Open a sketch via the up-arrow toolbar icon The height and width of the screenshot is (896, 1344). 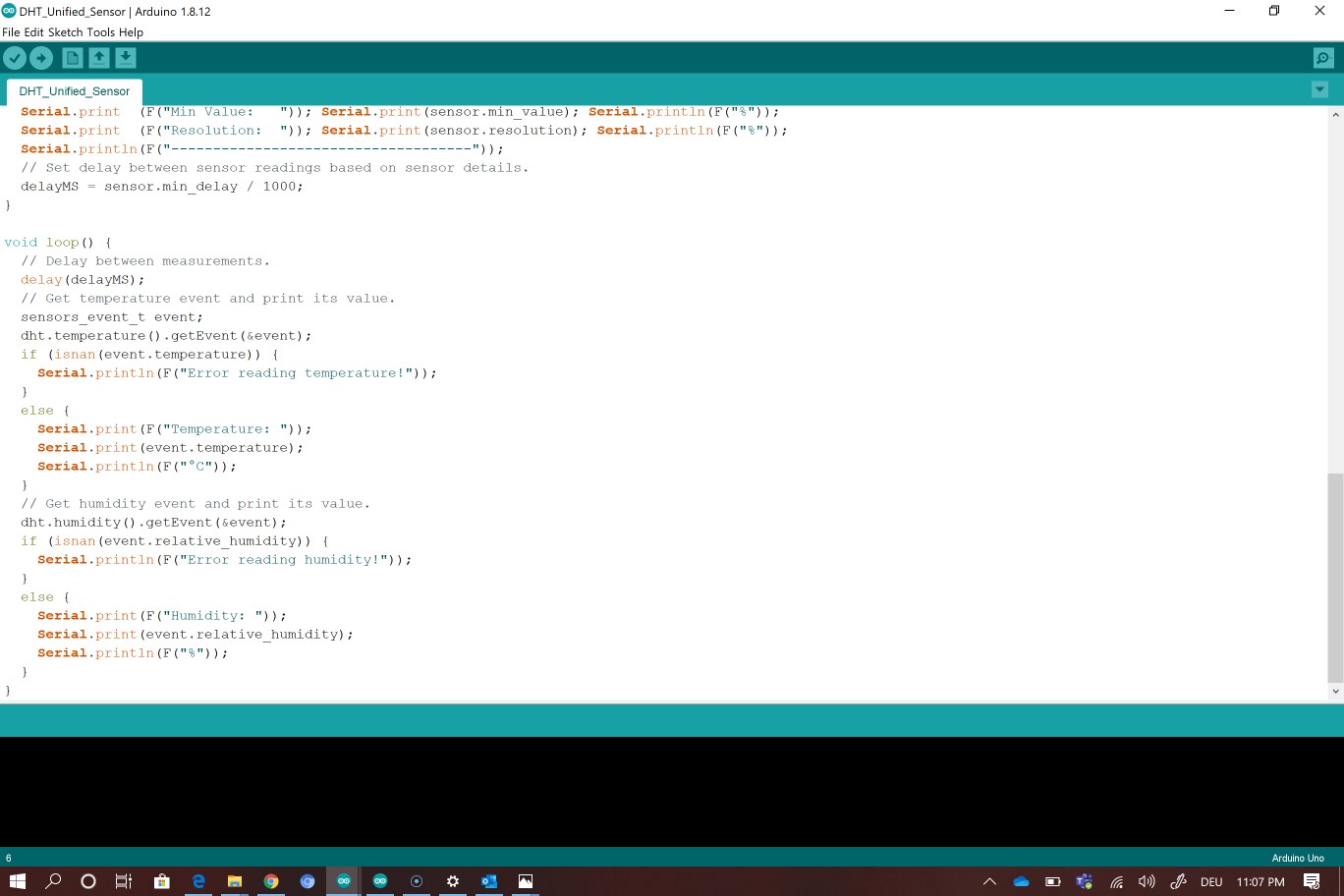coord(99,58)
